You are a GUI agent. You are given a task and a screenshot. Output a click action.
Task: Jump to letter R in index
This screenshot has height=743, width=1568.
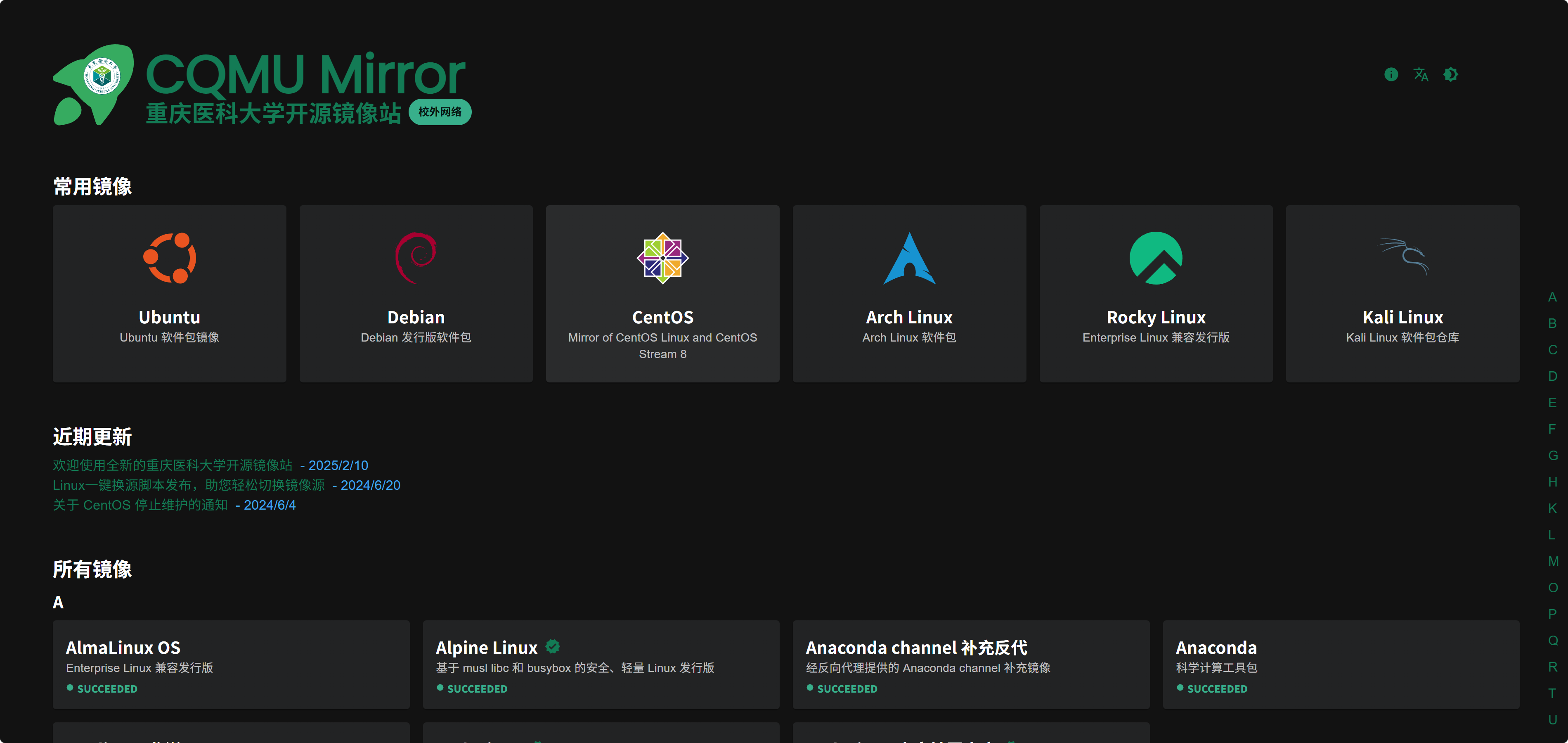click(1553, 666)
